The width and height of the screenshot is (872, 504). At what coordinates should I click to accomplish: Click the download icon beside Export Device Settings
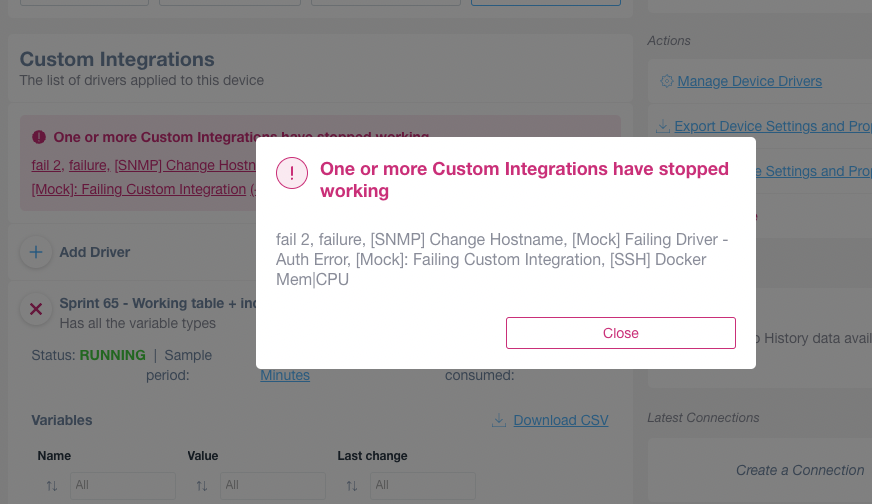(x=662, y=126)
